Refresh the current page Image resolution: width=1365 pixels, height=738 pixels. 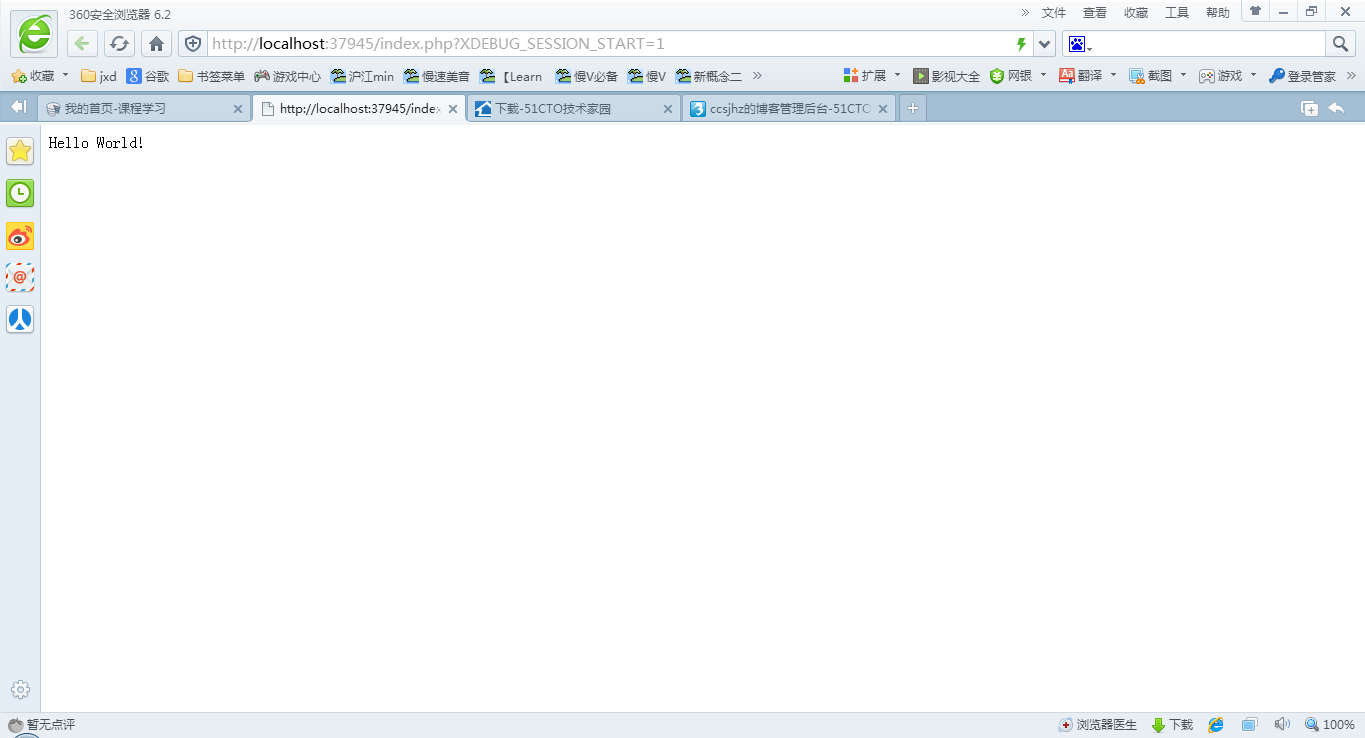coord(119,43)
